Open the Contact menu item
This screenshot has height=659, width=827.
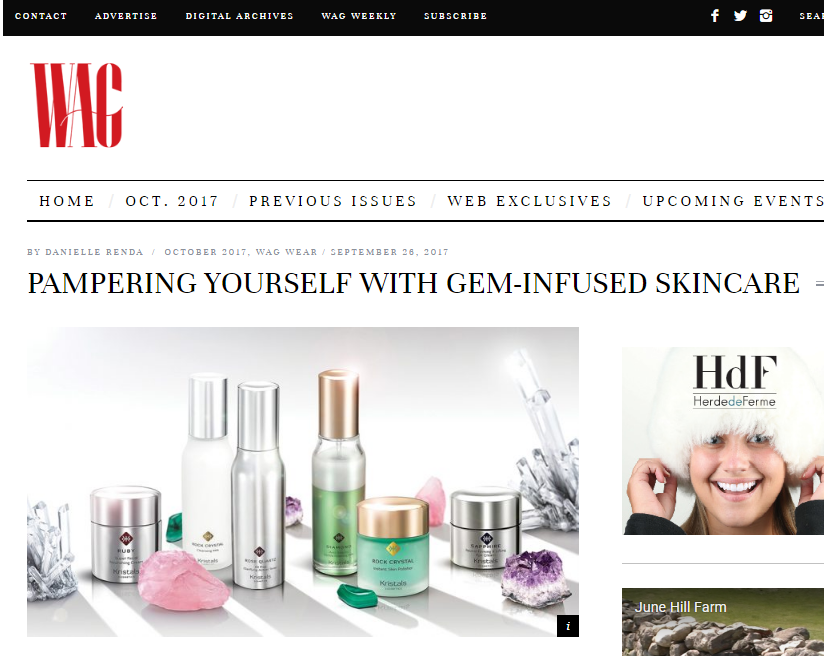[x=41, y=16]
